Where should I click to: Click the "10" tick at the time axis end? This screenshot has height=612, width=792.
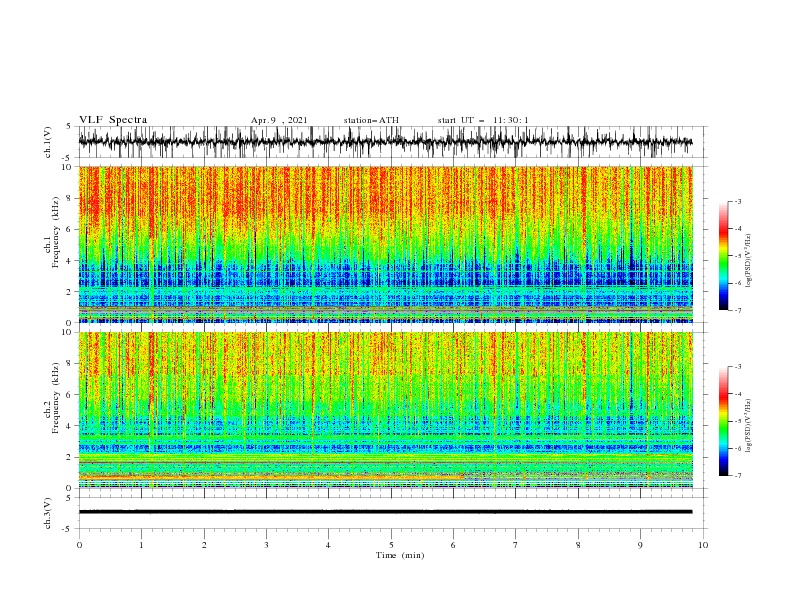click(703, 545)
